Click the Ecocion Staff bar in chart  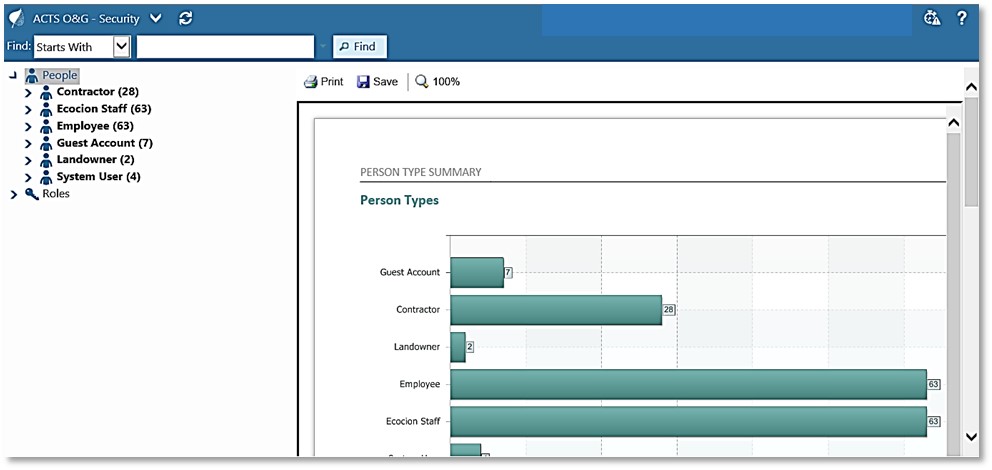688,422
